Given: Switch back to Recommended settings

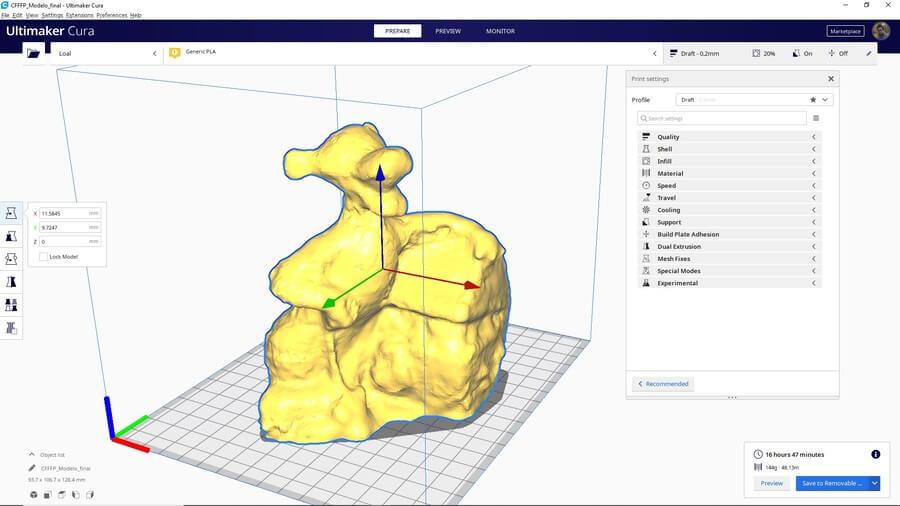Looking at the screenshot, I should 663,384.
